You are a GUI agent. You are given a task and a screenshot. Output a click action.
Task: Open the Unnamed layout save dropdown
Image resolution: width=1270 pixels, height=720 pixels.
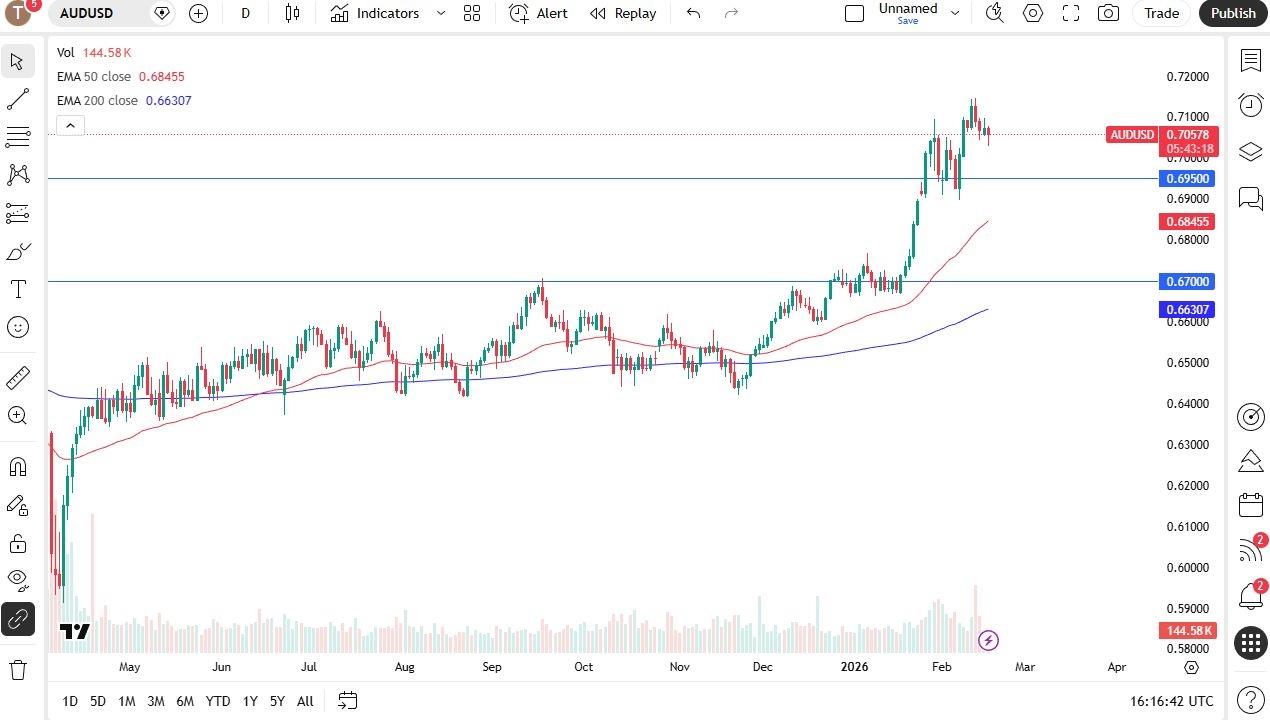pyautogui.click(x=955, y=13)
